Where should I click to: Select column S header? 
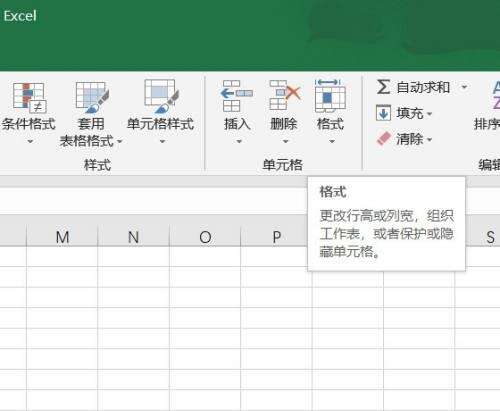pyautogui.click(x=490, y=237)
